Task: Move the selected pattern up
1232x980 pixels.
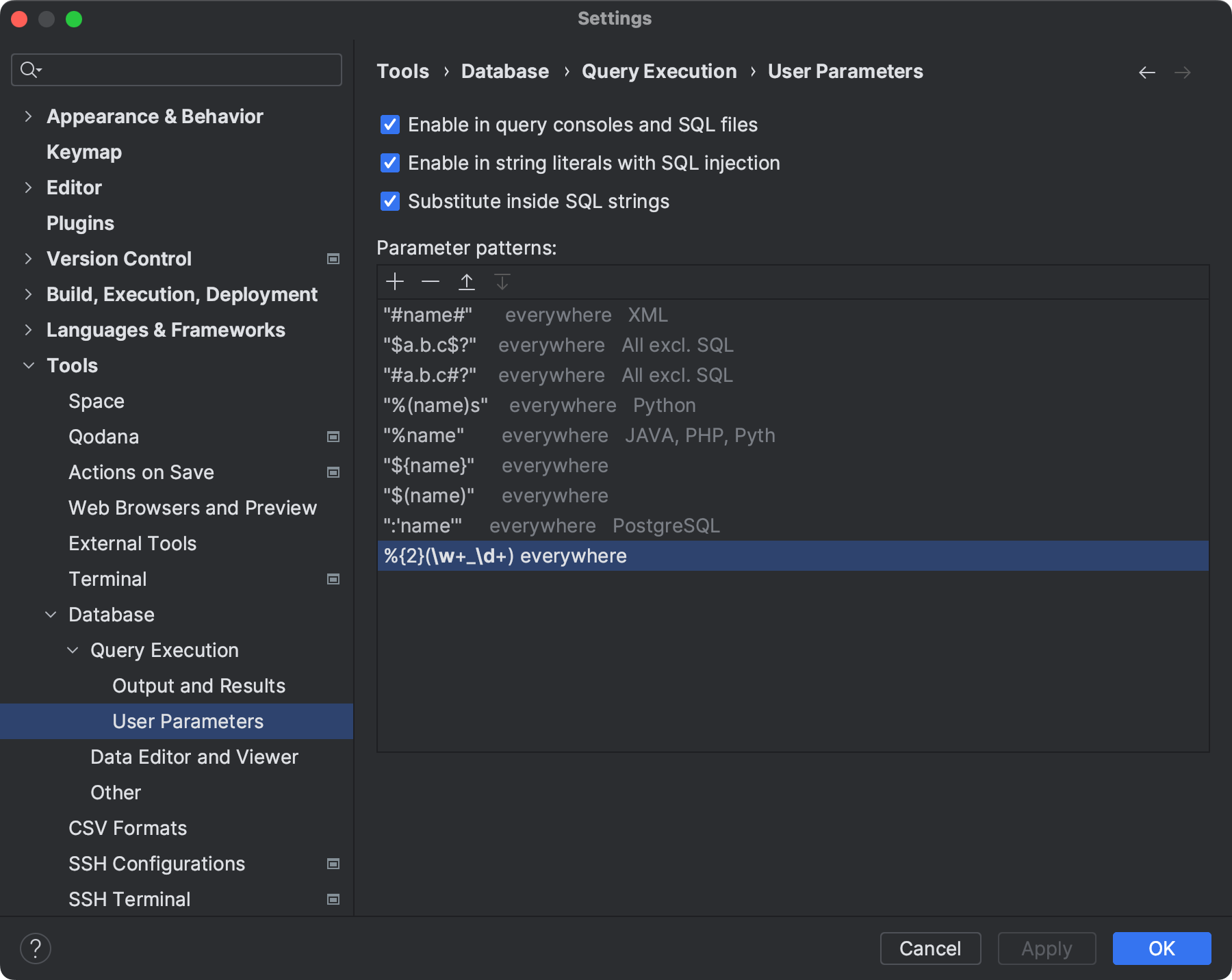Action: pos(467,281)
